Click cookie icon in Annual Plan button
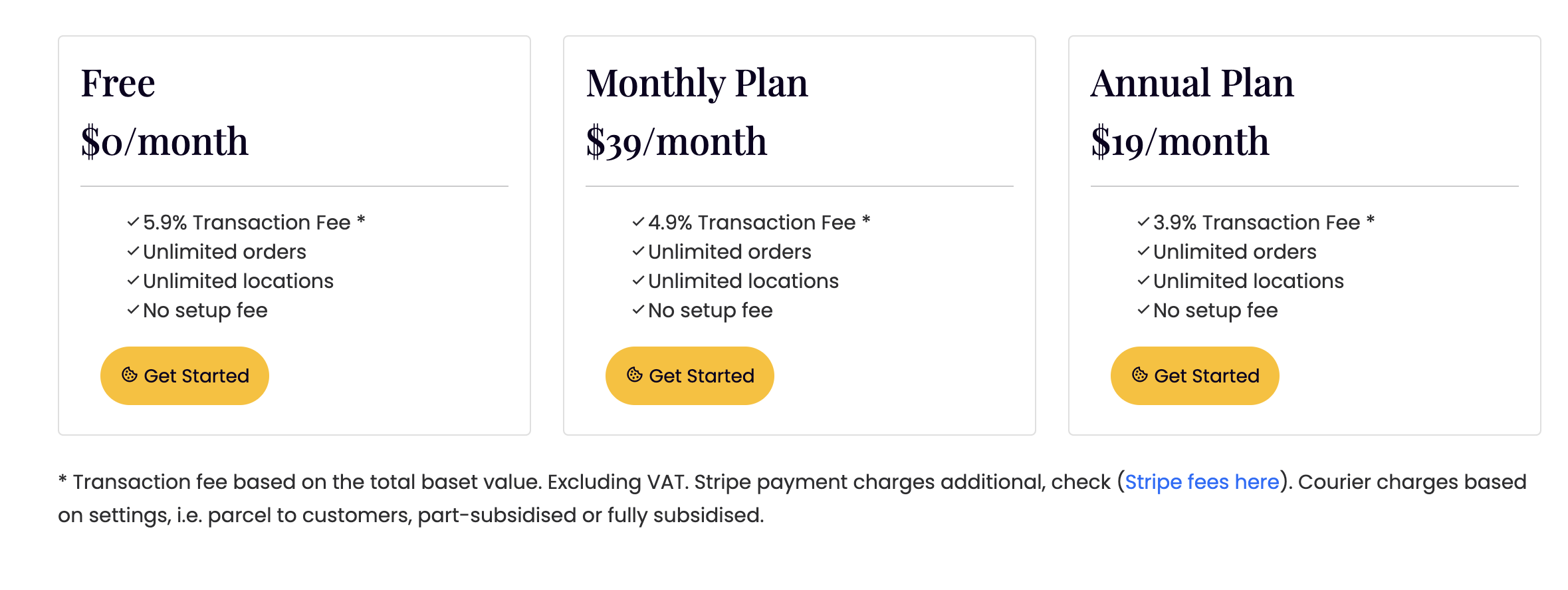Viewport: 1568px width, 590px height. tap(1140, 375)
